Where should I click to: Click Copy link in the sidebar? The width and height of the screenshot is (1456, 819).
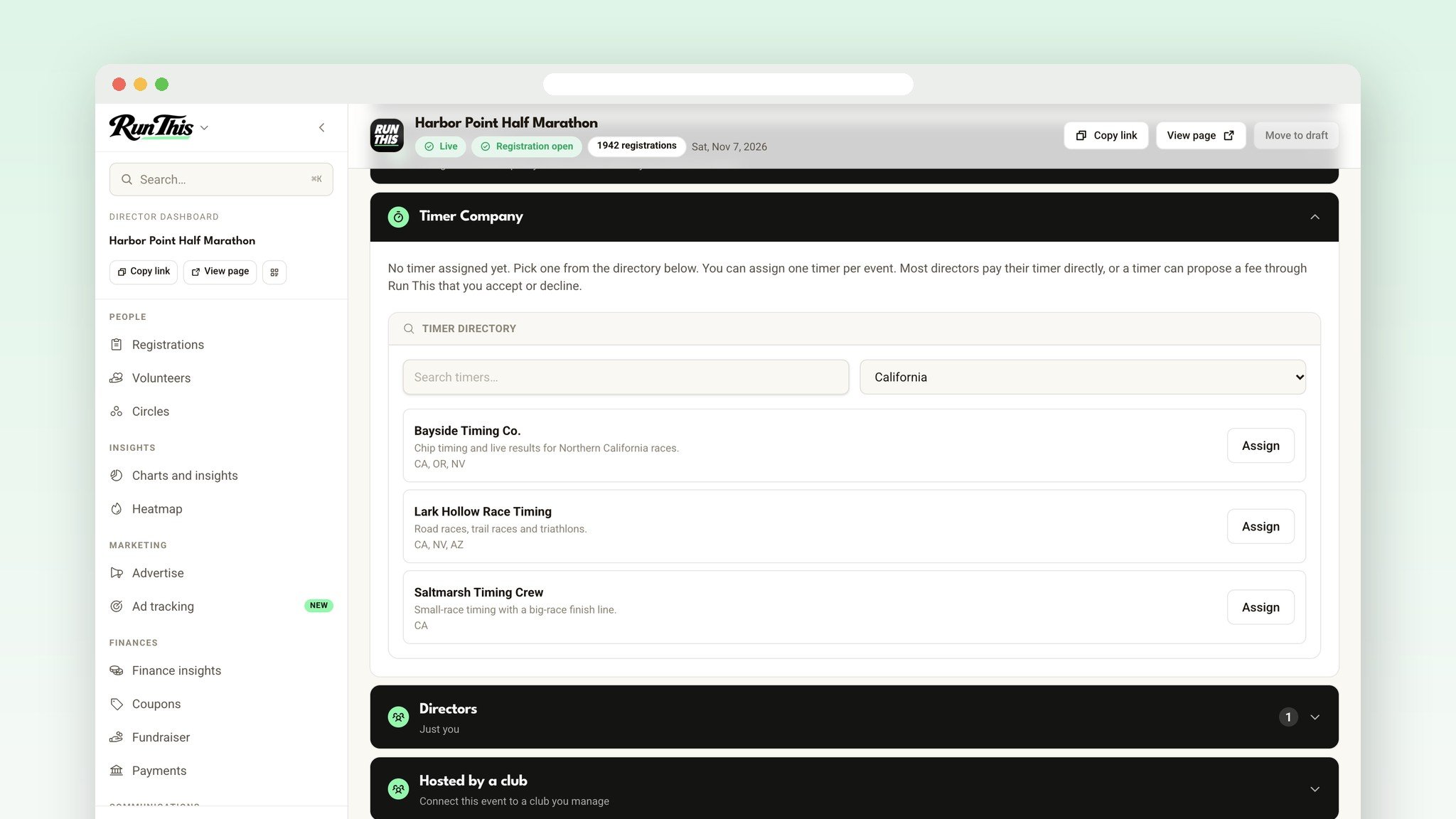[x=144, y=272]
